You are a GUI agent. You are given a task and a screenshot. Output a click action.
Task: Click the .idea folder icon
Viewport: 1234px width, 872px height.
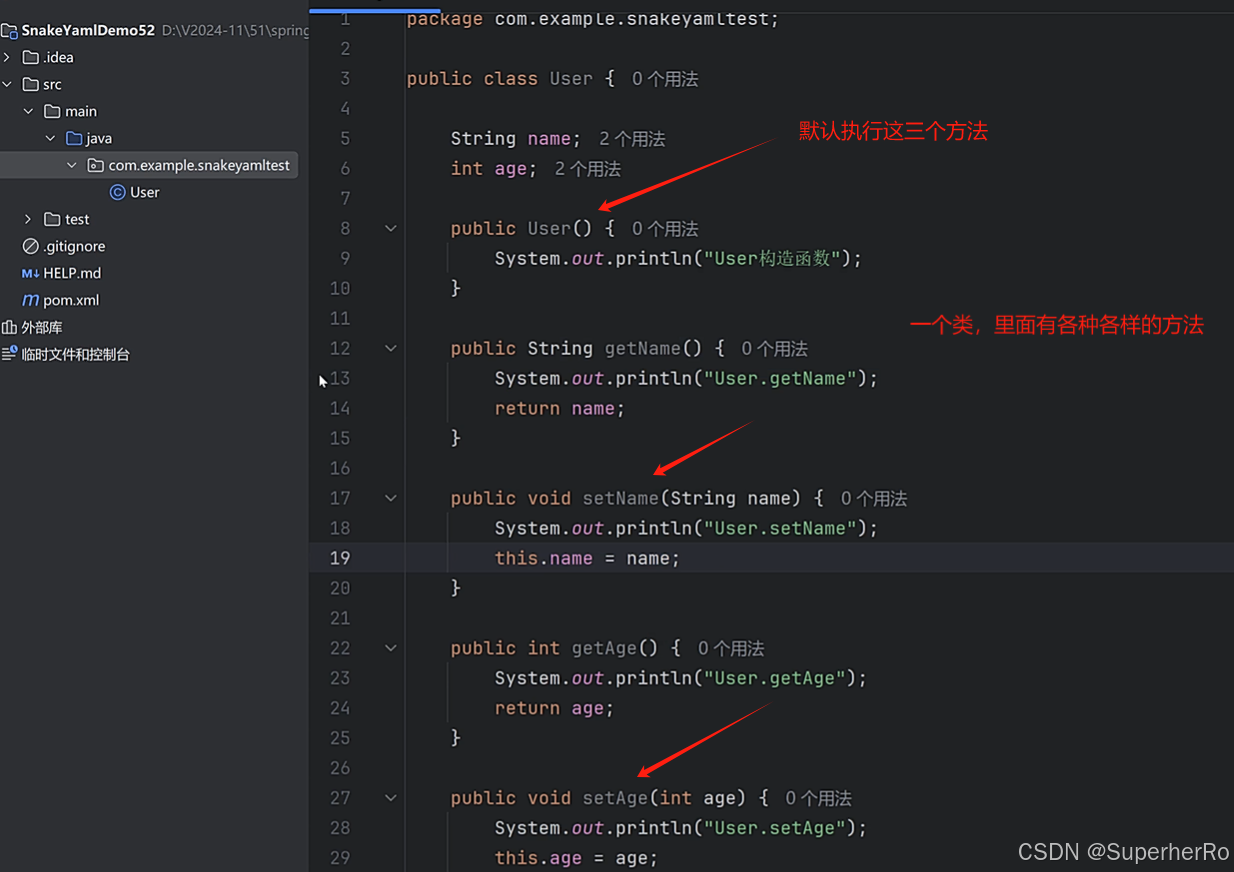tap(30, 57)
